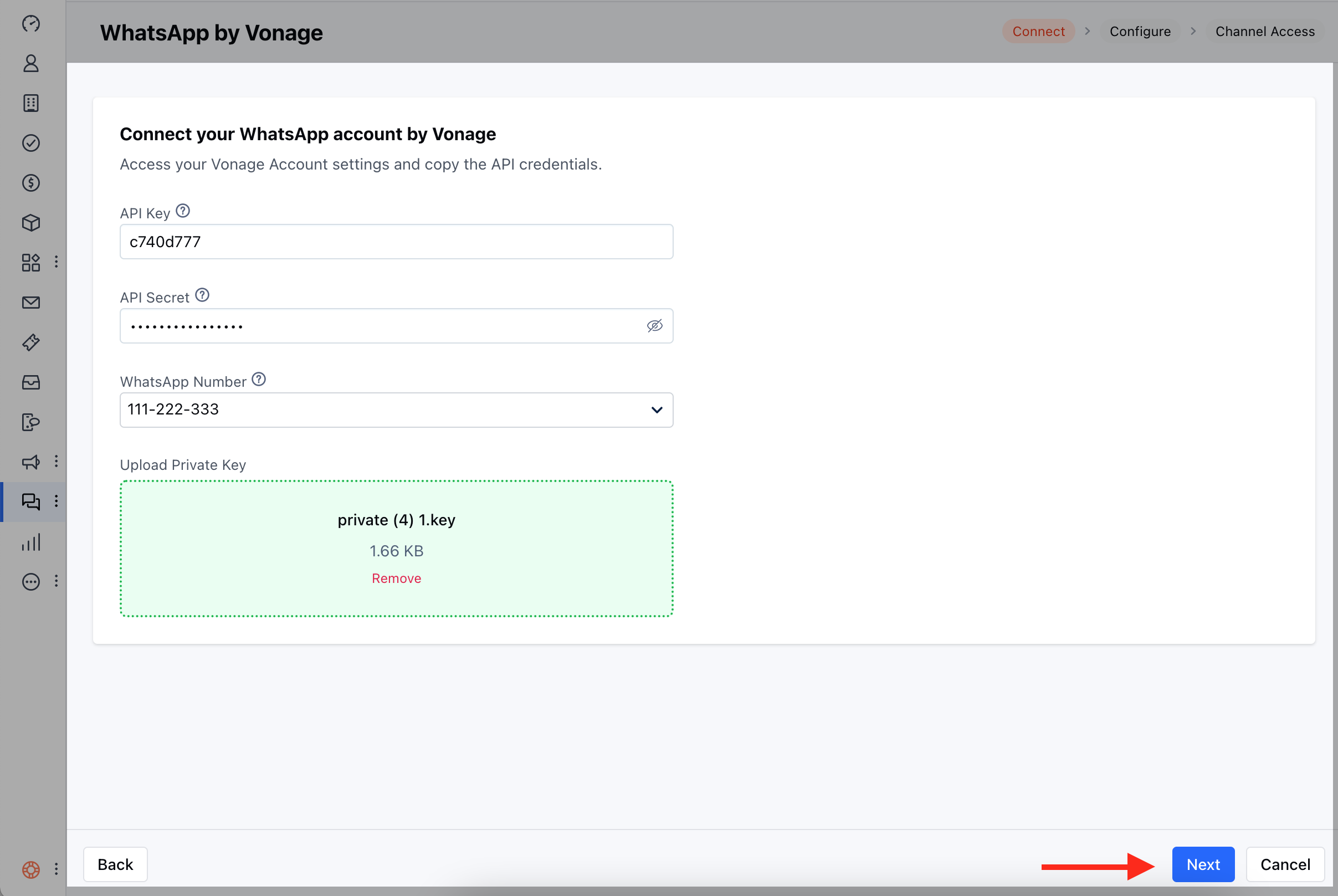Open the apps grid icon in sidebar
The image size is (1338, 896).
[x=31, y=262]
